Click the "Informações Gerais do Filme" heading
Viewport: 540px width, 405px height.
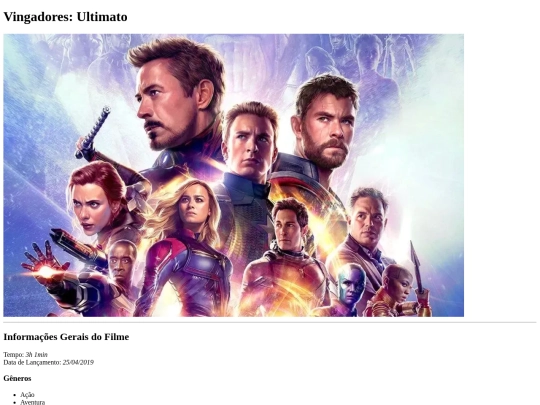66,337
